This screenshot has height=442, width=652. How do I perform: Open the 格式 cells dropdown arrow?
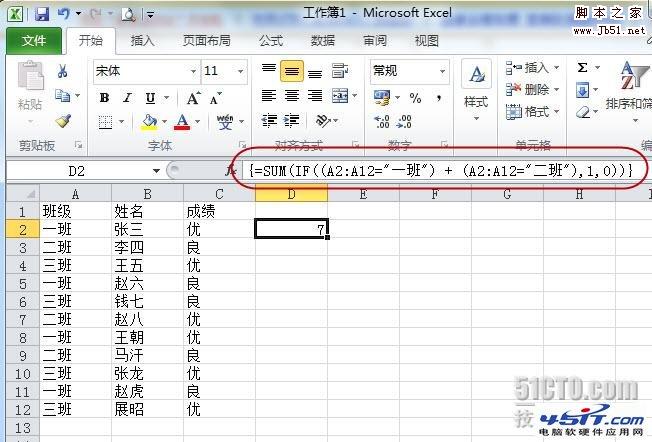point(557,111)
